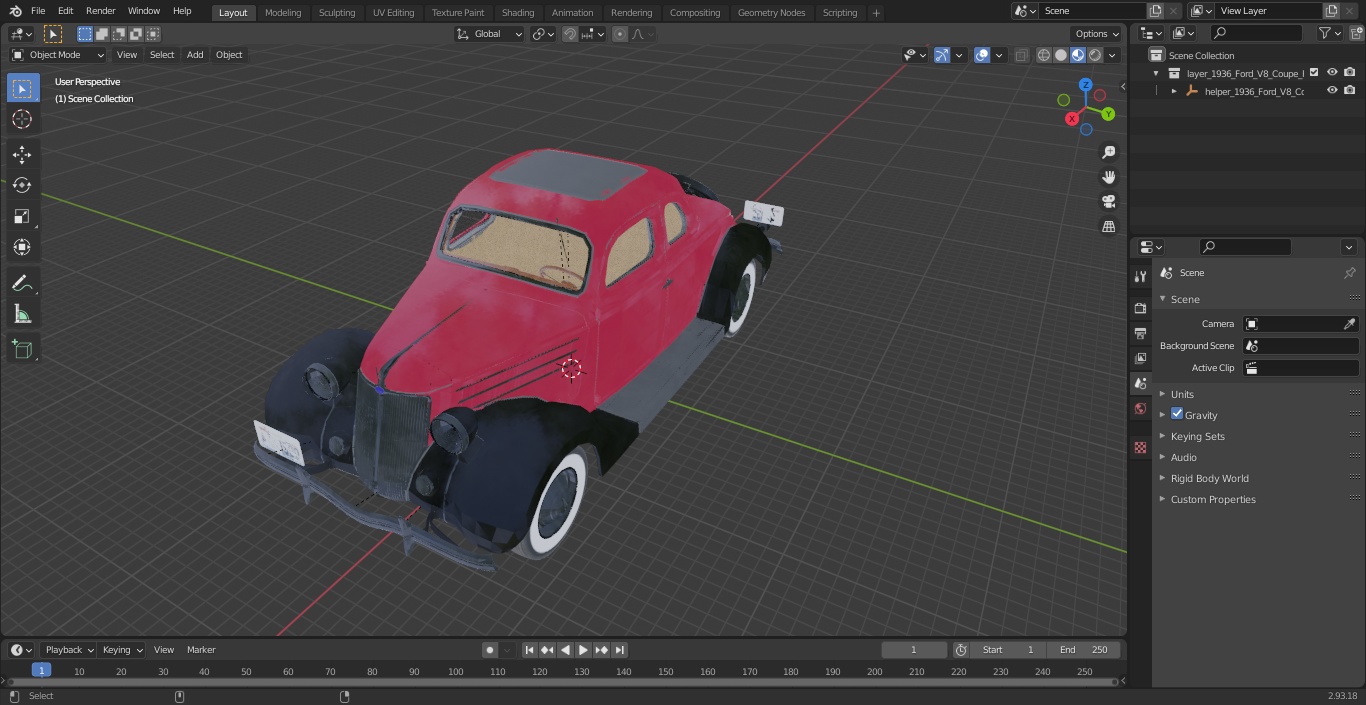Click the 3D Cursor tool

point(22,119)
